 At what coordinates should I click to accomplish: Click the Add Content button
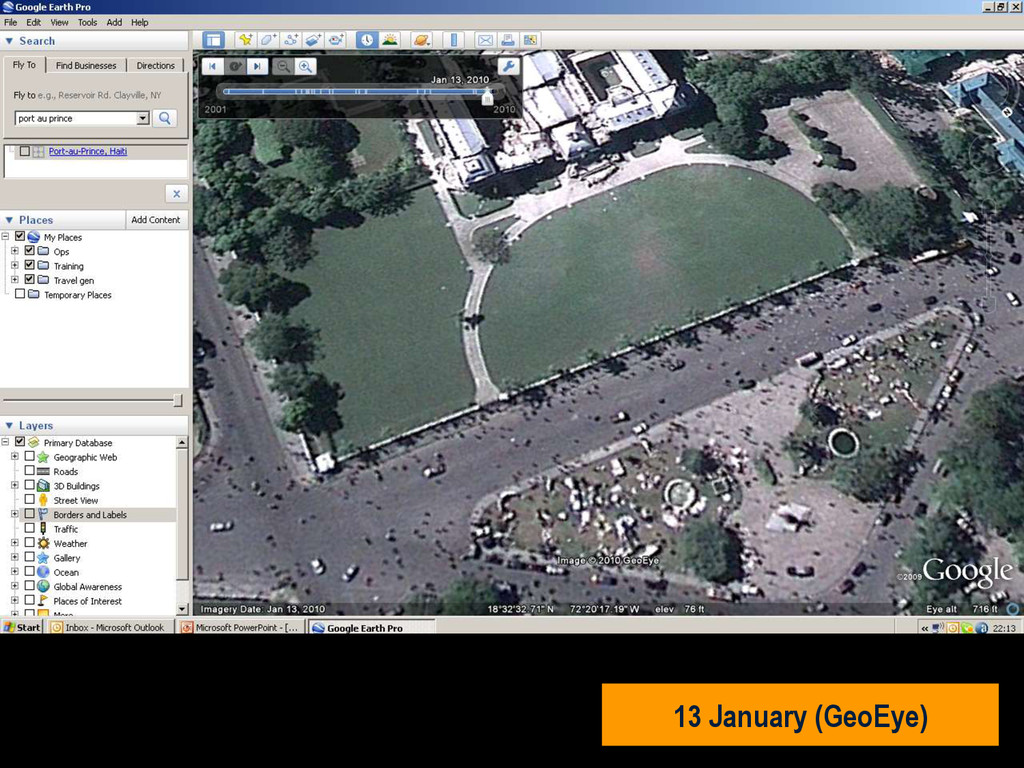155,219
